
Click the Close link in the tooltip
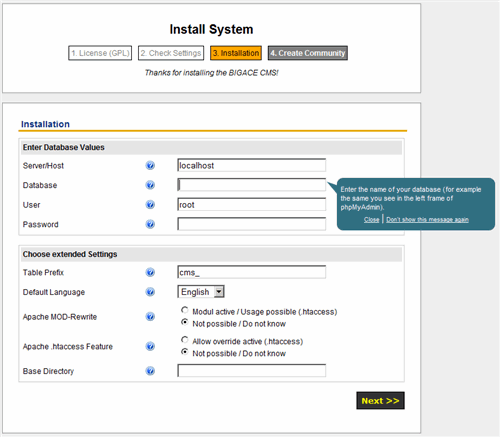coord(371,219)
